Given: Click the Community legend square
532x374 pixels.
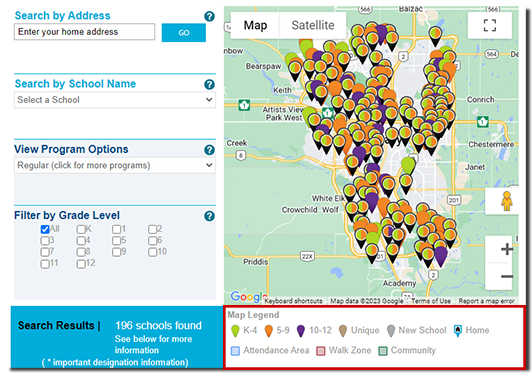Looking at the screenshot, I should (383, 351).
